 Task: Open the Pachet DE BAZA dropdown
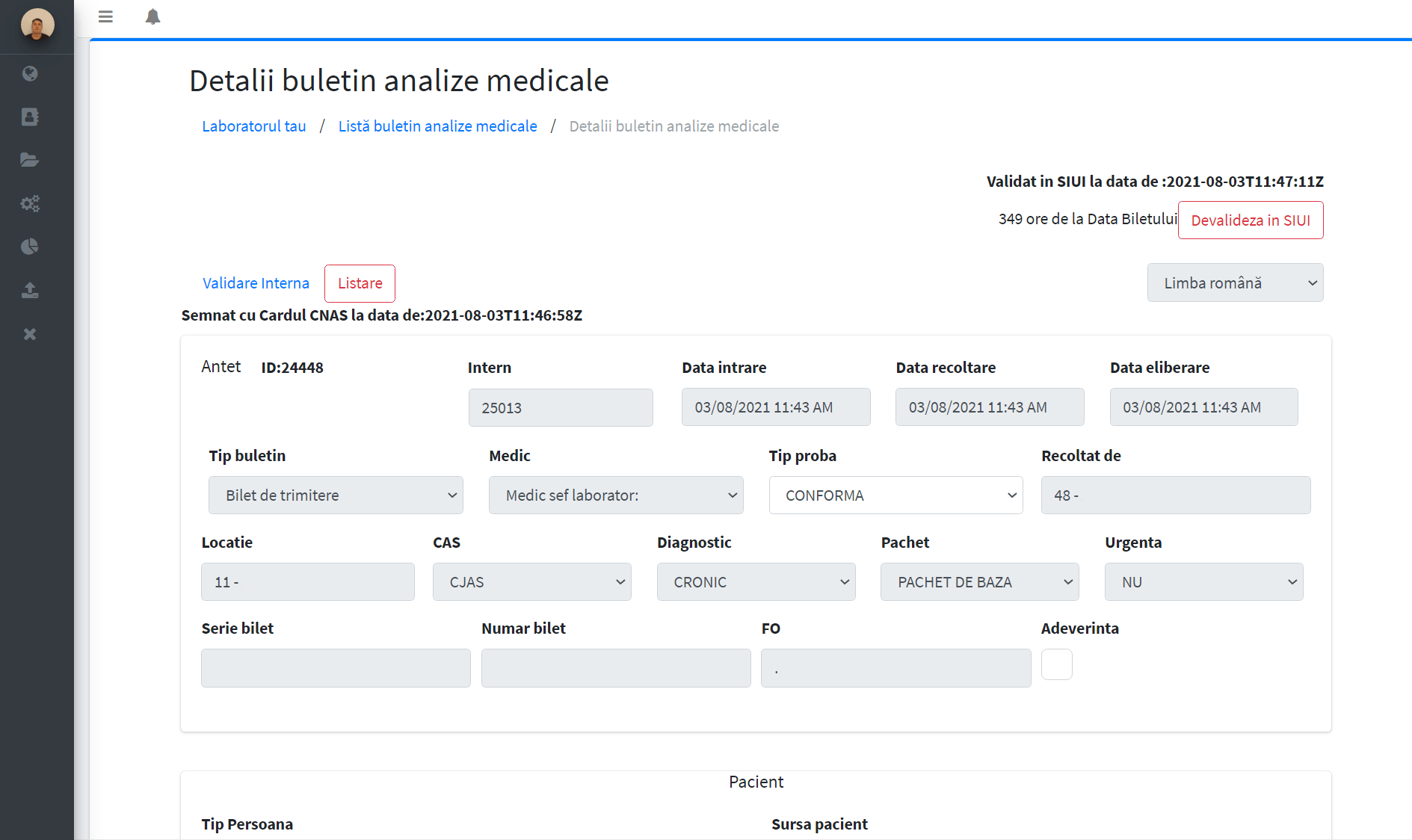coord(979,582)
